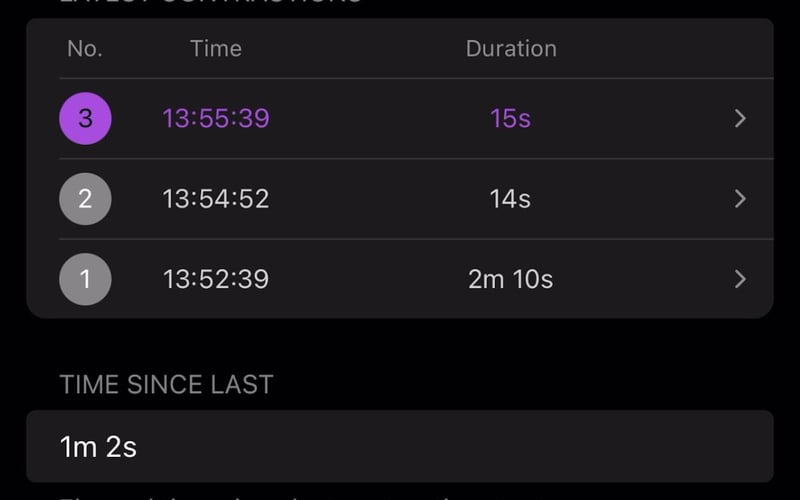Screen dimensions: 800x500
Task: Tap the gray number 1 badge
Action: (x=85, y=279)
